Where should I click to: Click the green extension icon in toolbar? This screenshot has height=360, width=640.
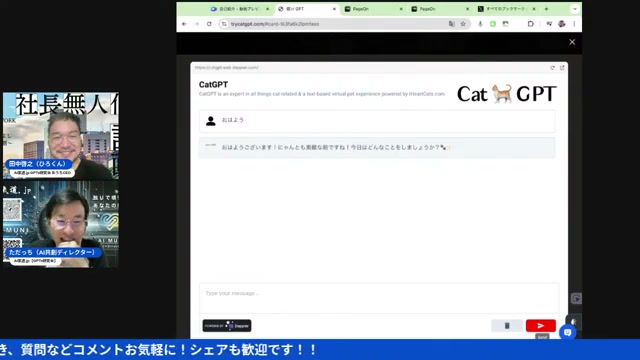tap(493, 24)
